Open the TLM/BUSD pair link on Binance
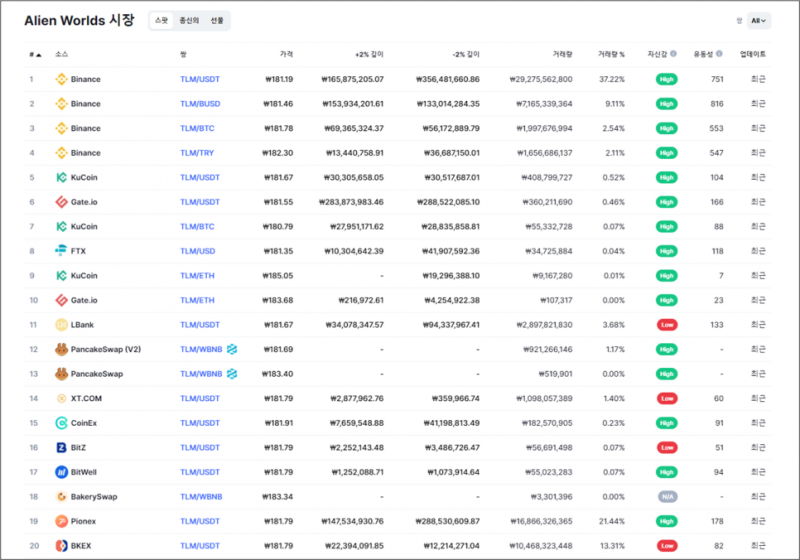This screenshot has height=560, width=800. pyautogui.click(x=200, y=104)
